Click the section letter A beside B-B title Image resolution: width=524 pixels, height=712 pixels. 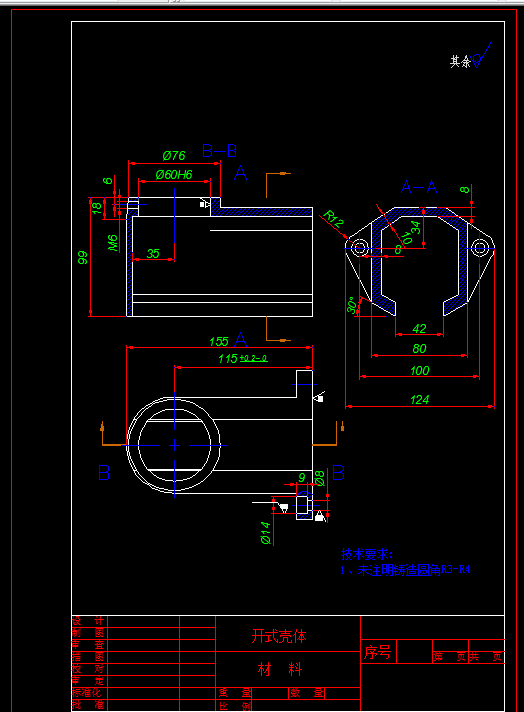(x=241, y=173)
